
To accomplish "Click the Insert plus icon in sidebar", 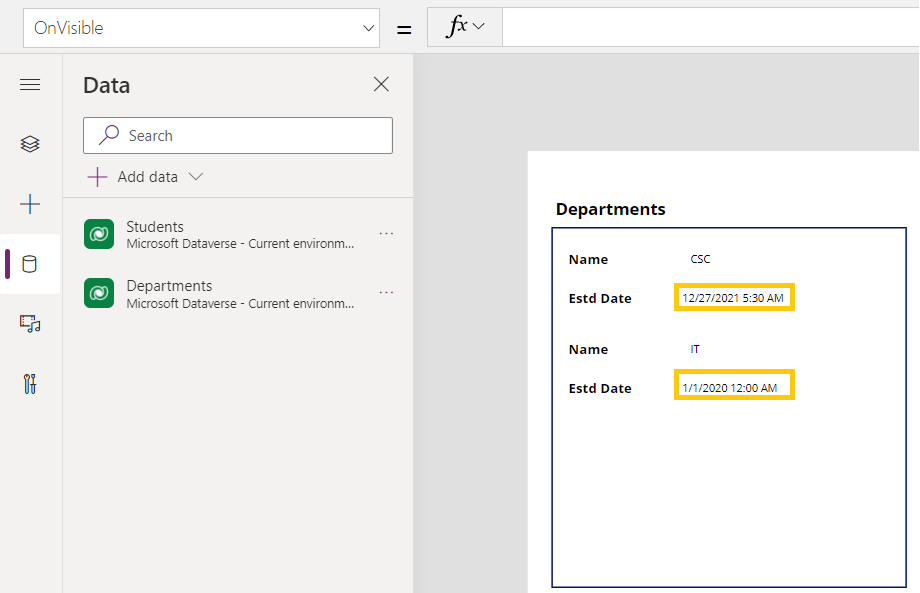I will pos(30,204).
